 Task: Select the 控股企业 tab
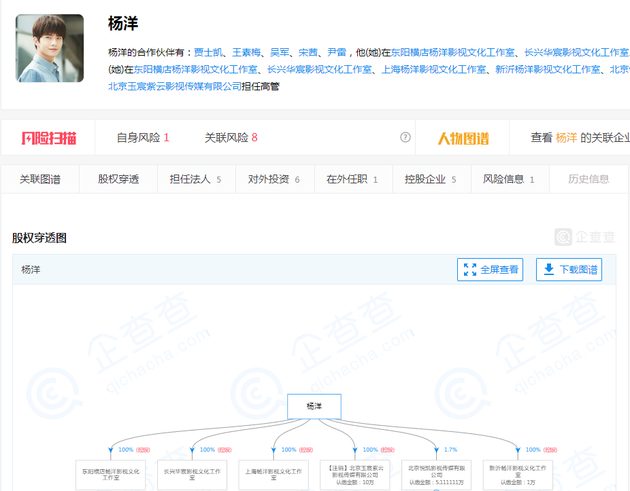point(429,180)
